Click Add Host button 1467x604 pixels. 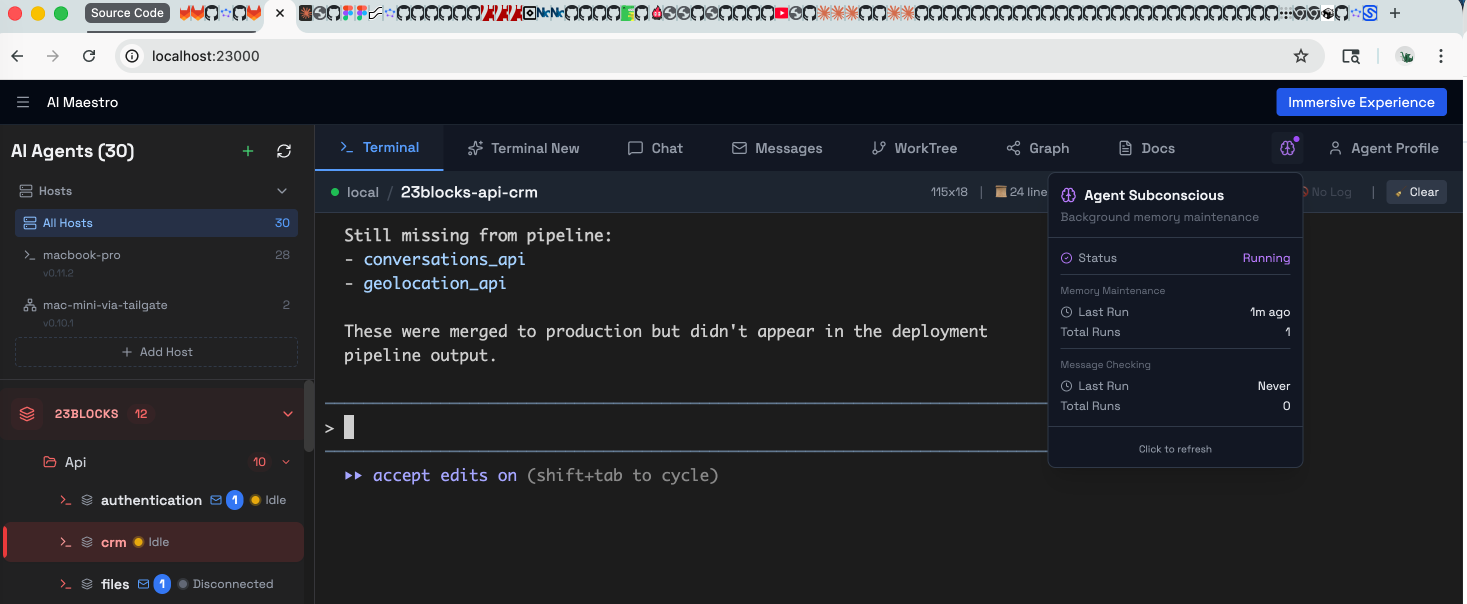156,352
